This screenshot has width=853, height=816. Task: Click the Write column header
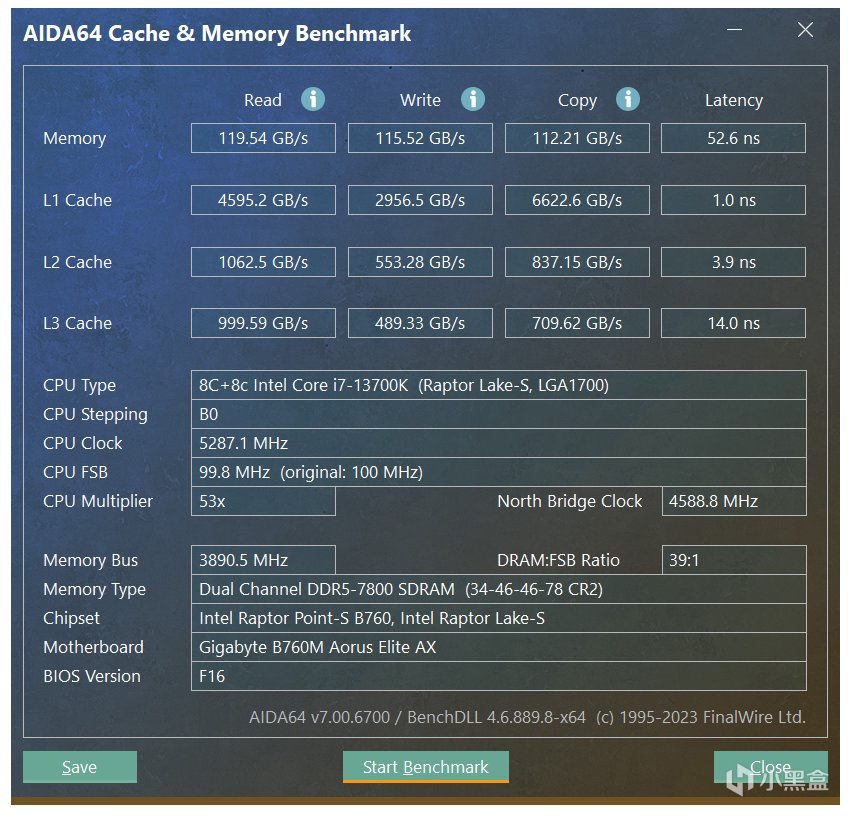[x=420, y=100]
